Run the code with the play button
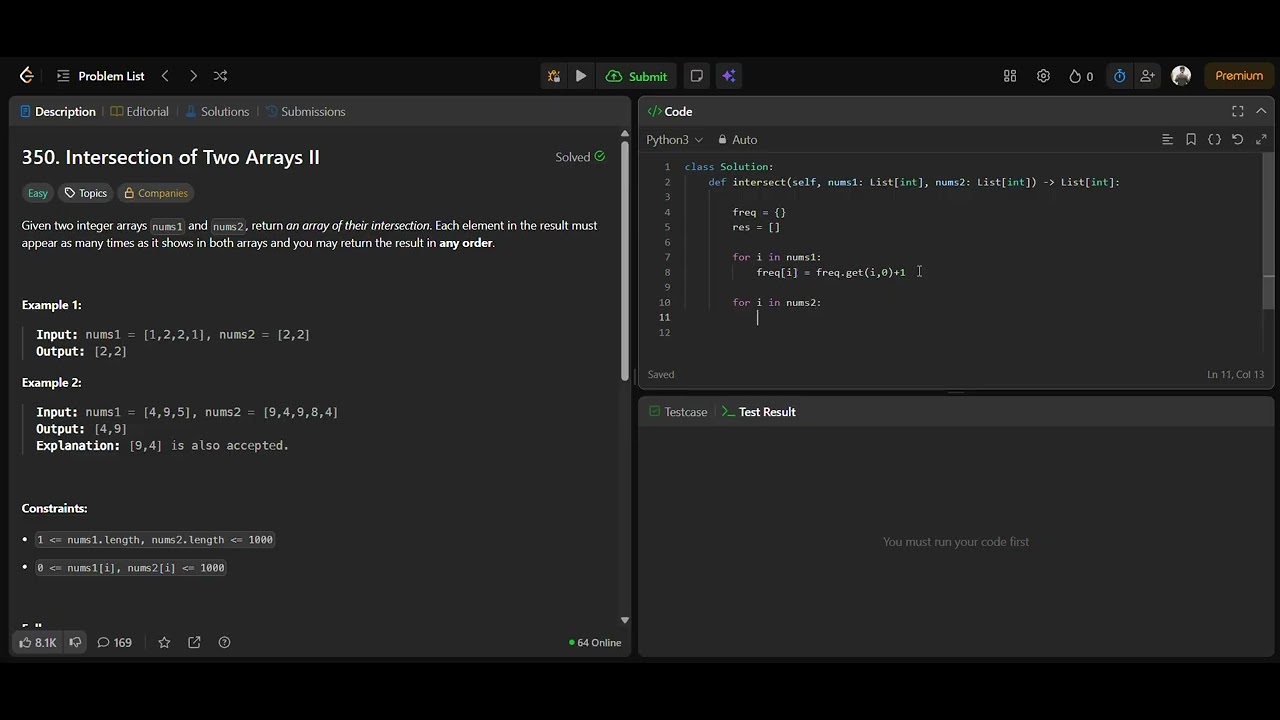The height and width of the screenshot is (720, 1280). pyautogui.click(x=581, y=76)
